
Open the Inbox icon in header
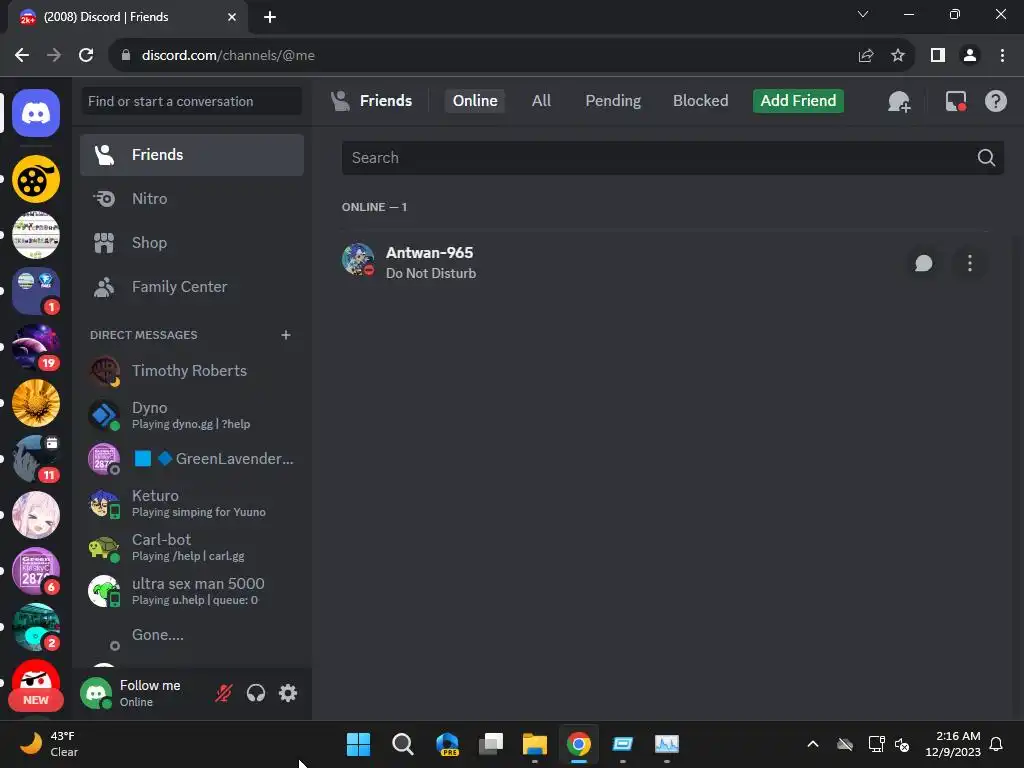point(955,101)
